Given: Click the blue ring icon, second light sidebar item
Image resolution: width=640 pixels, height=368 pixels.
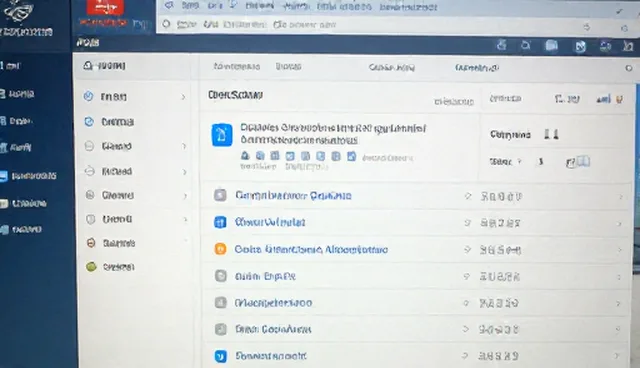Looking at the screenshot, I should (89, 122).
